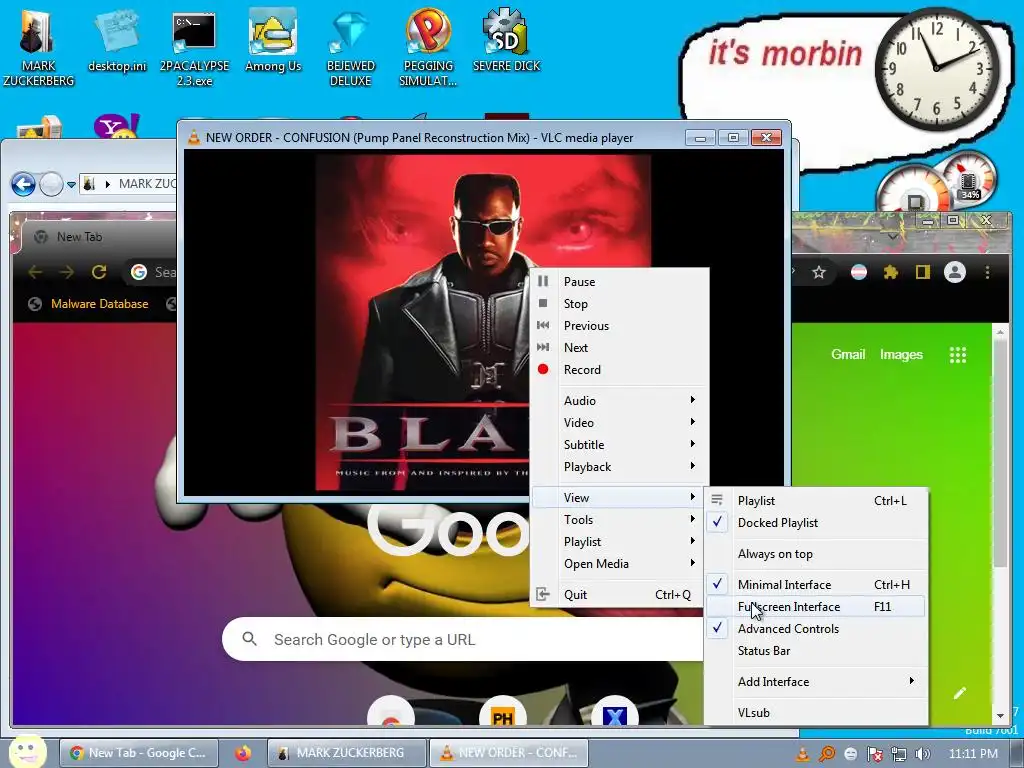This screenshot has height=768, width=1024.
Task: Click New Tab - Google Chrome taskbar button
Action: [138, 753]
